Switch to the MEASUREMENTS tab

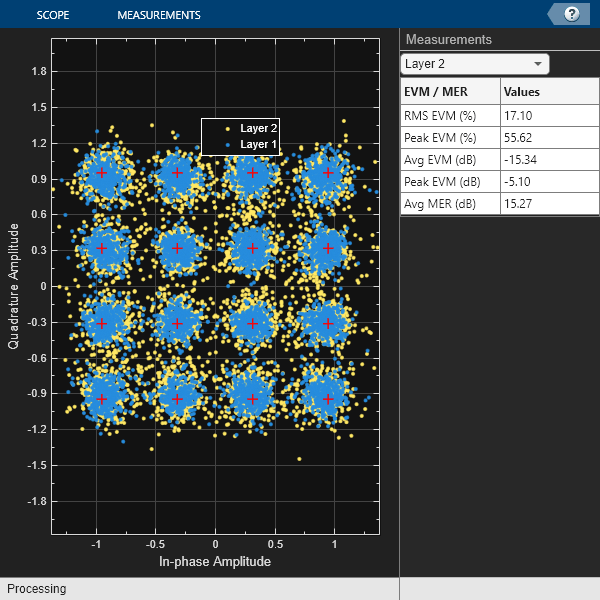pyautogui.click(x=159, y=15)
